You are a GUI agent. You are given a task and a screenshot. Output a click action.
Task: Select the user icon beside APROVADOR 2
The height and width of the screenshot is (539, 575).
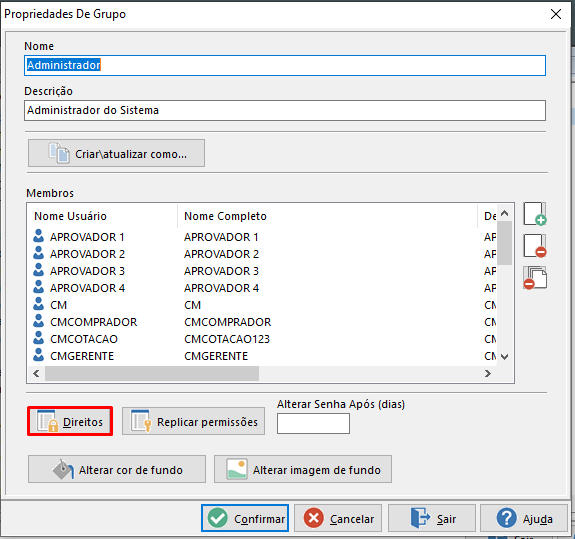[x=39, y=253]
